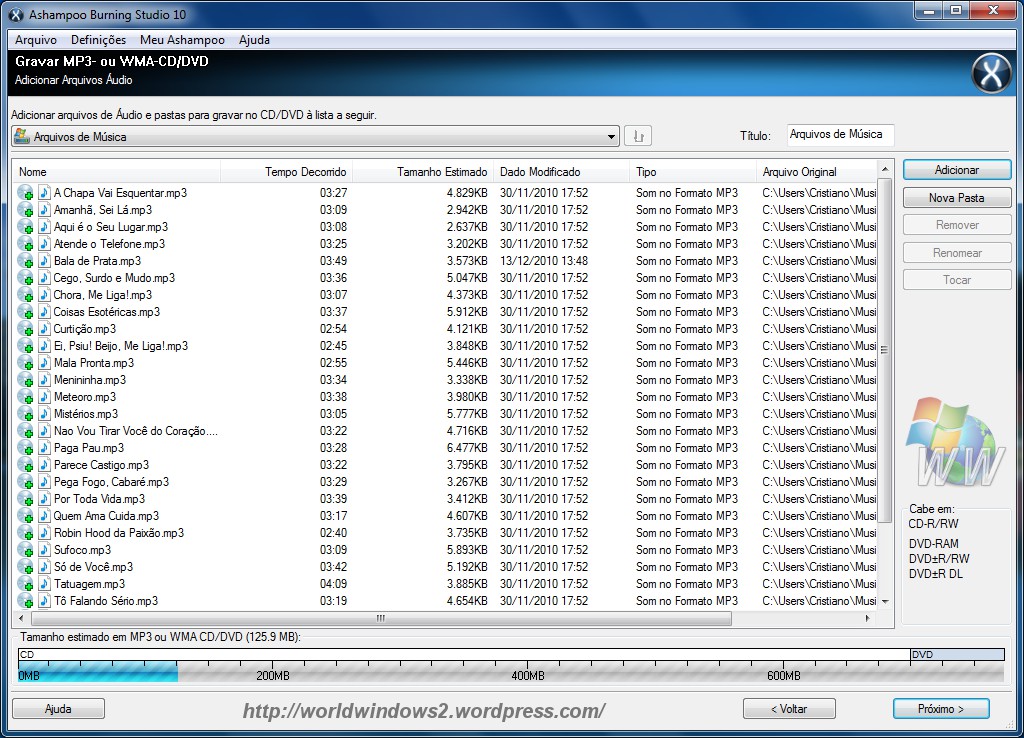Click the music note icon for Amanhã, Sei Lá.mp3
The height and width of the screenshot is (738, 1024).
click(x=44, y=210)
